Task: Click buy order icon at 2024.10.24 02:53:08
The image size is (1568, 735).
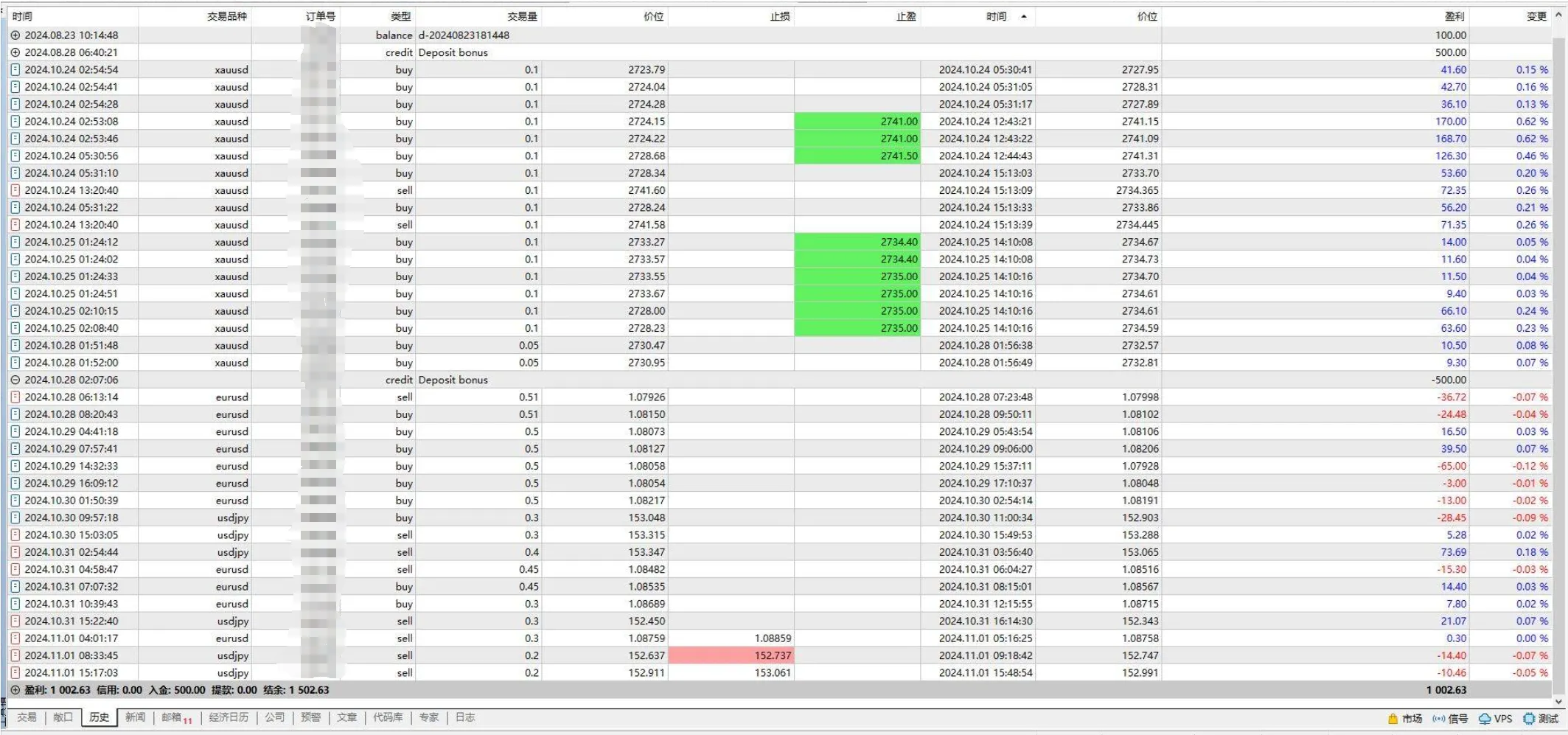Action: (15, 121)
